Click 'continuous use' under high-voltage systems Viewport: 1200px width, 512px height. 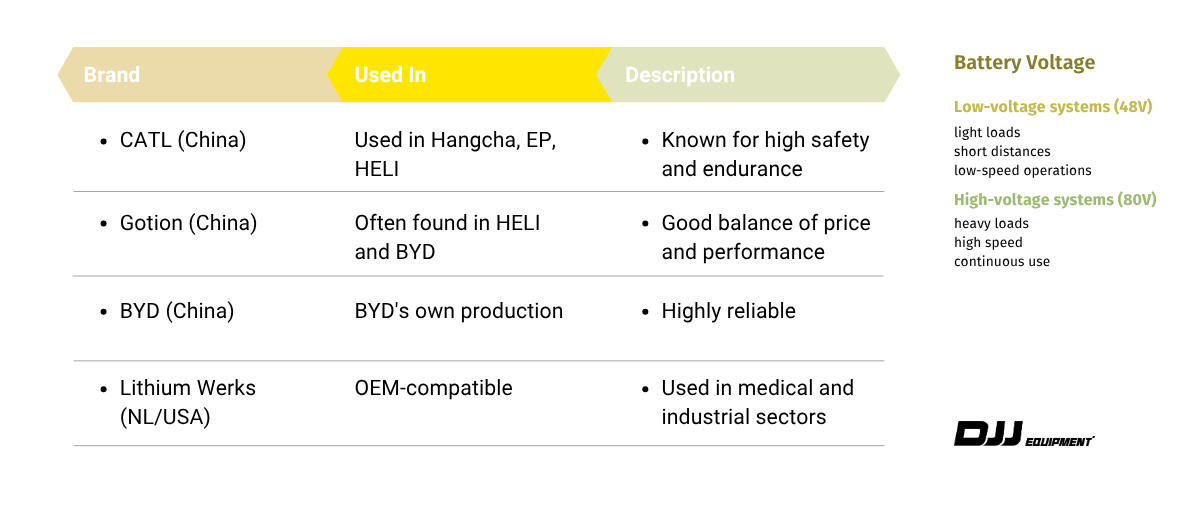pos(1002,262)
